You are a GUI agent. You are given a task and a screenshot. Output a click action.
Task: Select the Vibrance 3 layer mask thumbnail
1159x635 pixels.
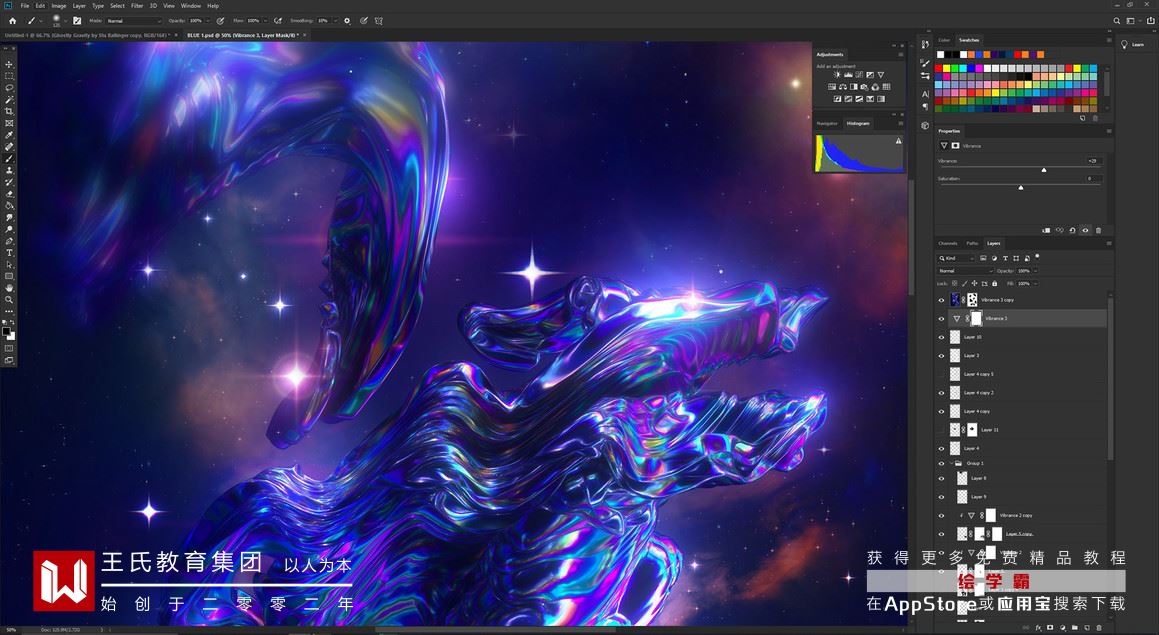click(x=976, y=319)
